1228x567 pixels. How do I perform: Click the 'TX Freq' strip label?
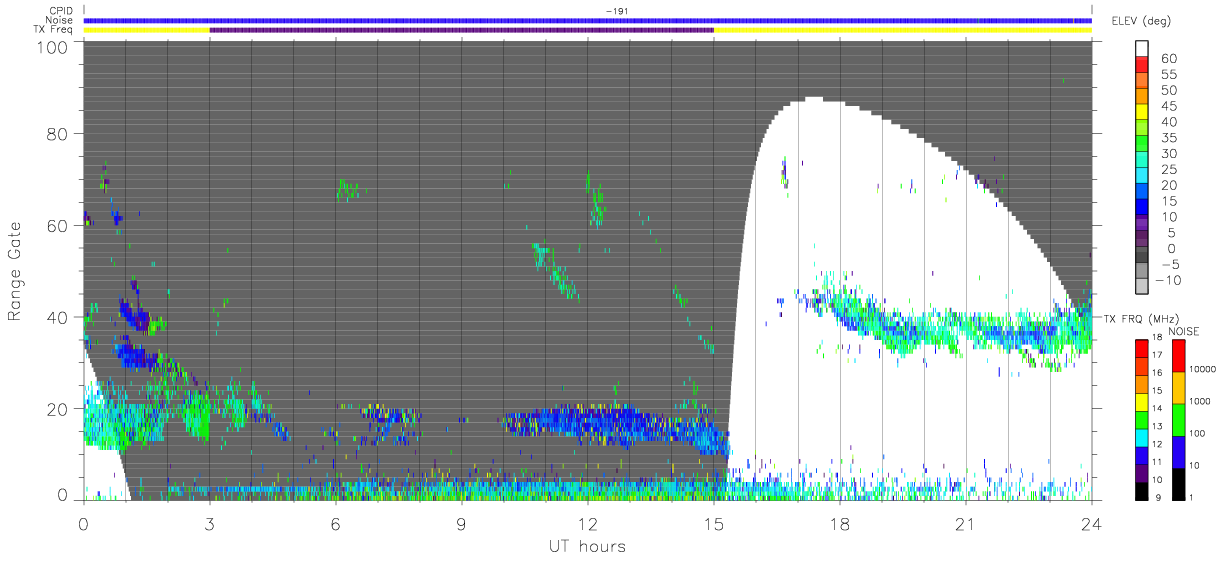coord(54,30)
